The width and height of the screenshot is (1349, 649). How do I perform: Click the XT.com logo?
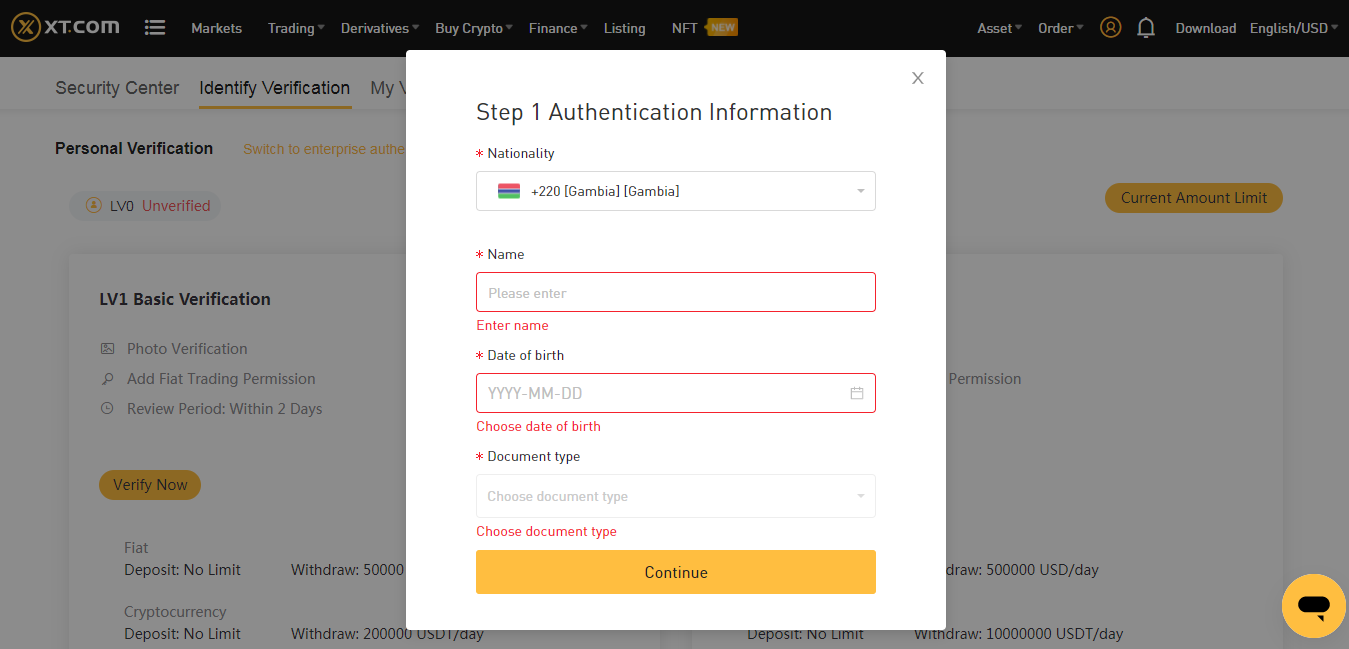coord(64,27)
